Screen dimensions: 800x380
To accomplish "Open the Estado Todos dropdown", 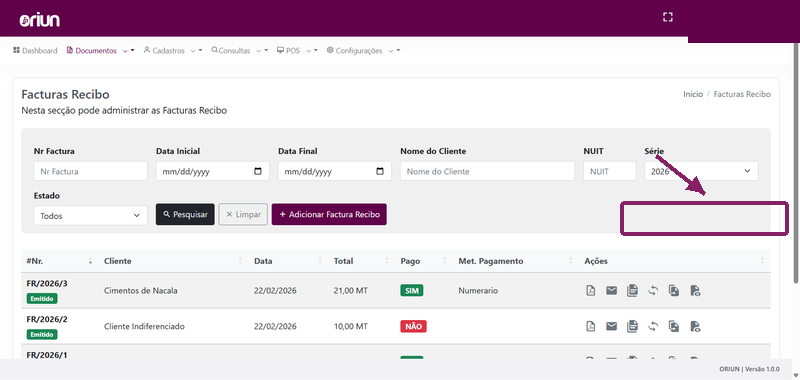I will click(90, 216).
